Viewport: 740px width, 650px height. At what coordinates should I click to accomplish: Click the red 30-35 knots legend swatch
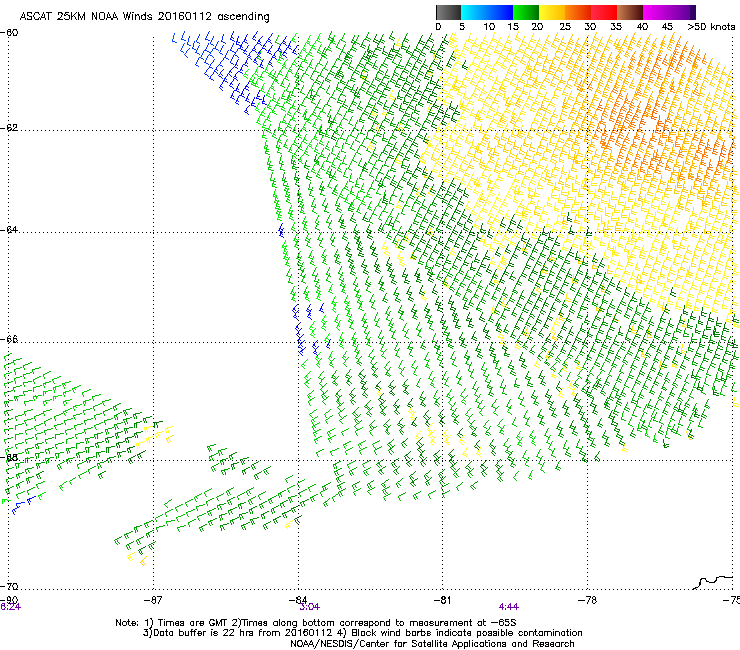point(604,12)
